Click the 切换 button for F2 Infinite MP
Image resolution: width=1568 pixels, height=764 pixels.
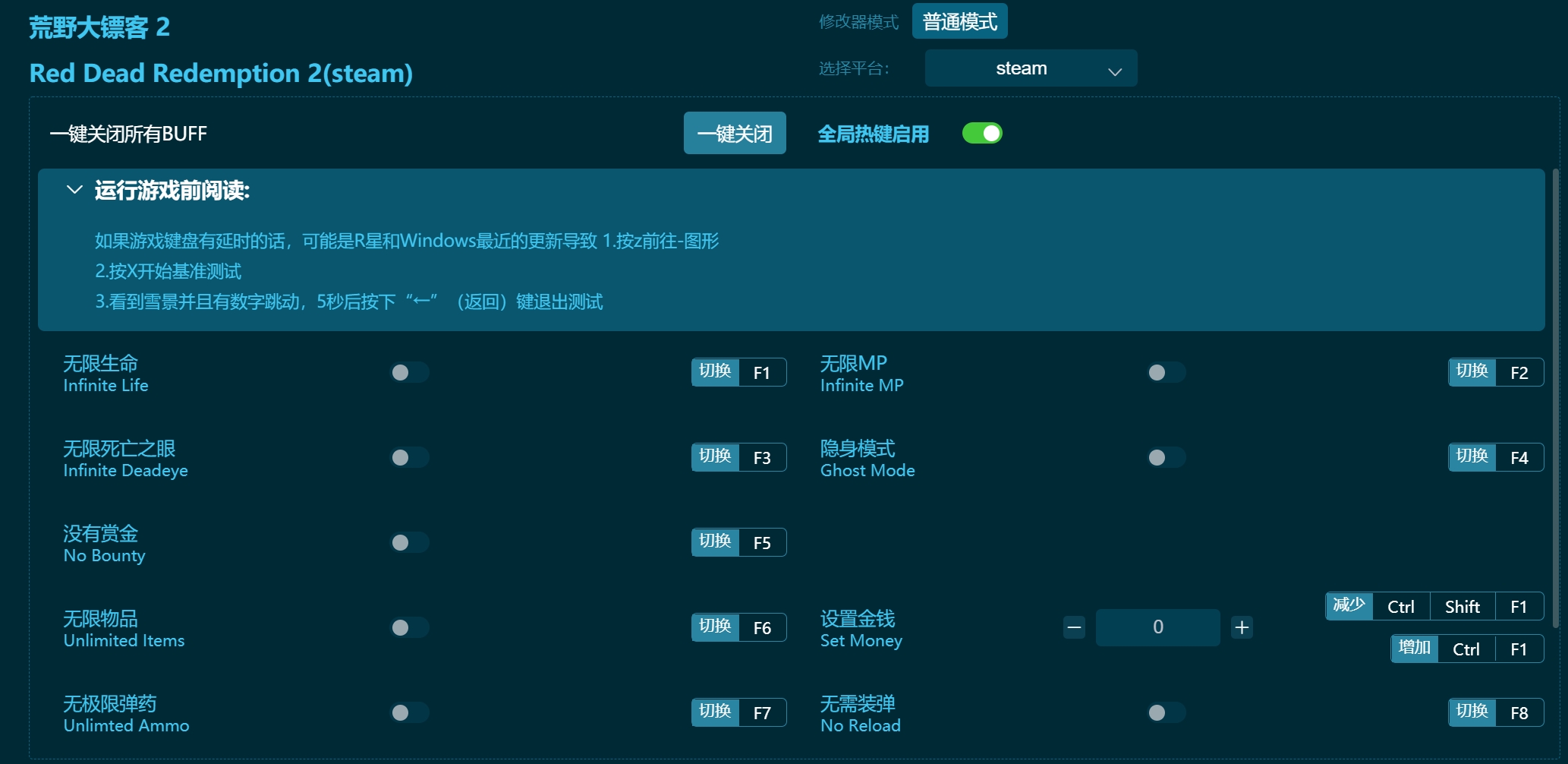(1472, 372)
